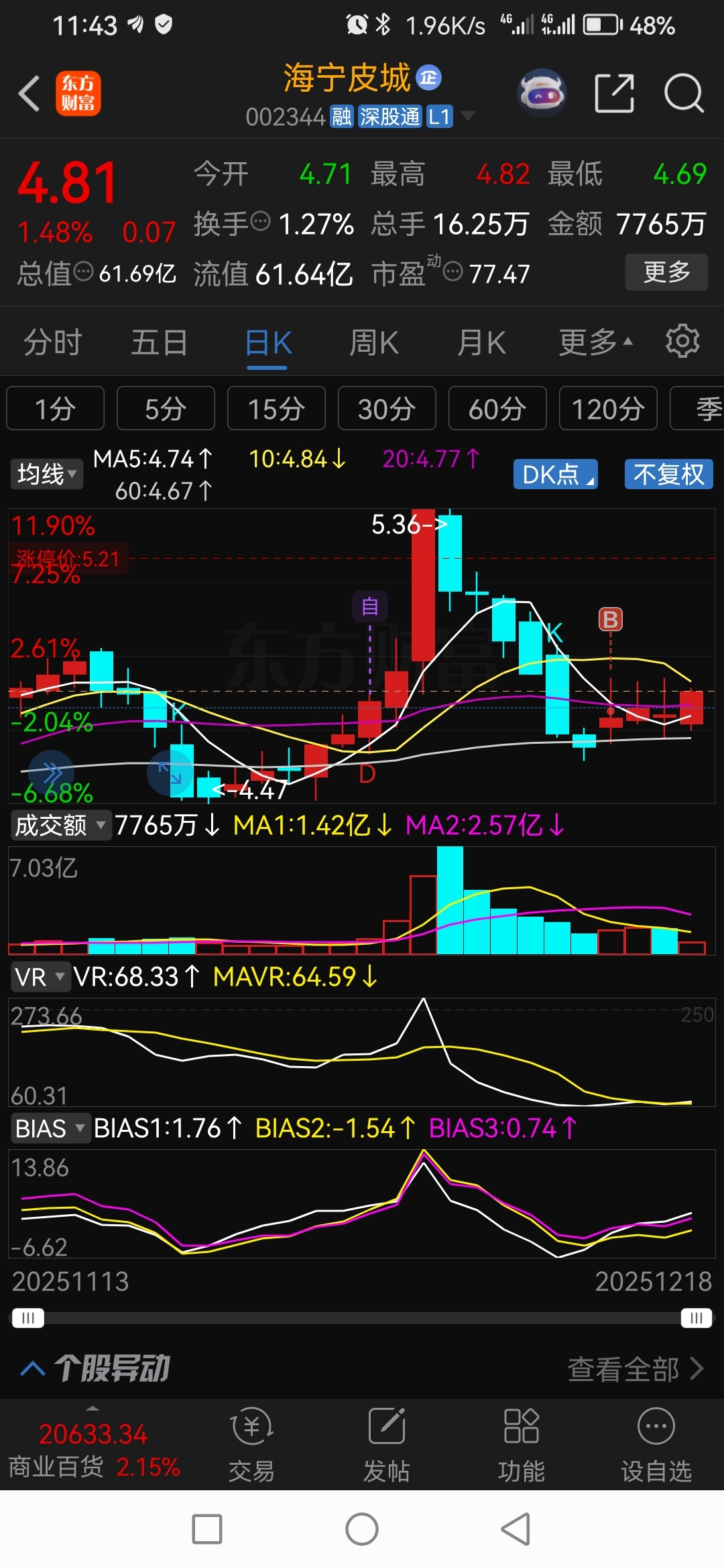Tap the back arrow icon

29,93
